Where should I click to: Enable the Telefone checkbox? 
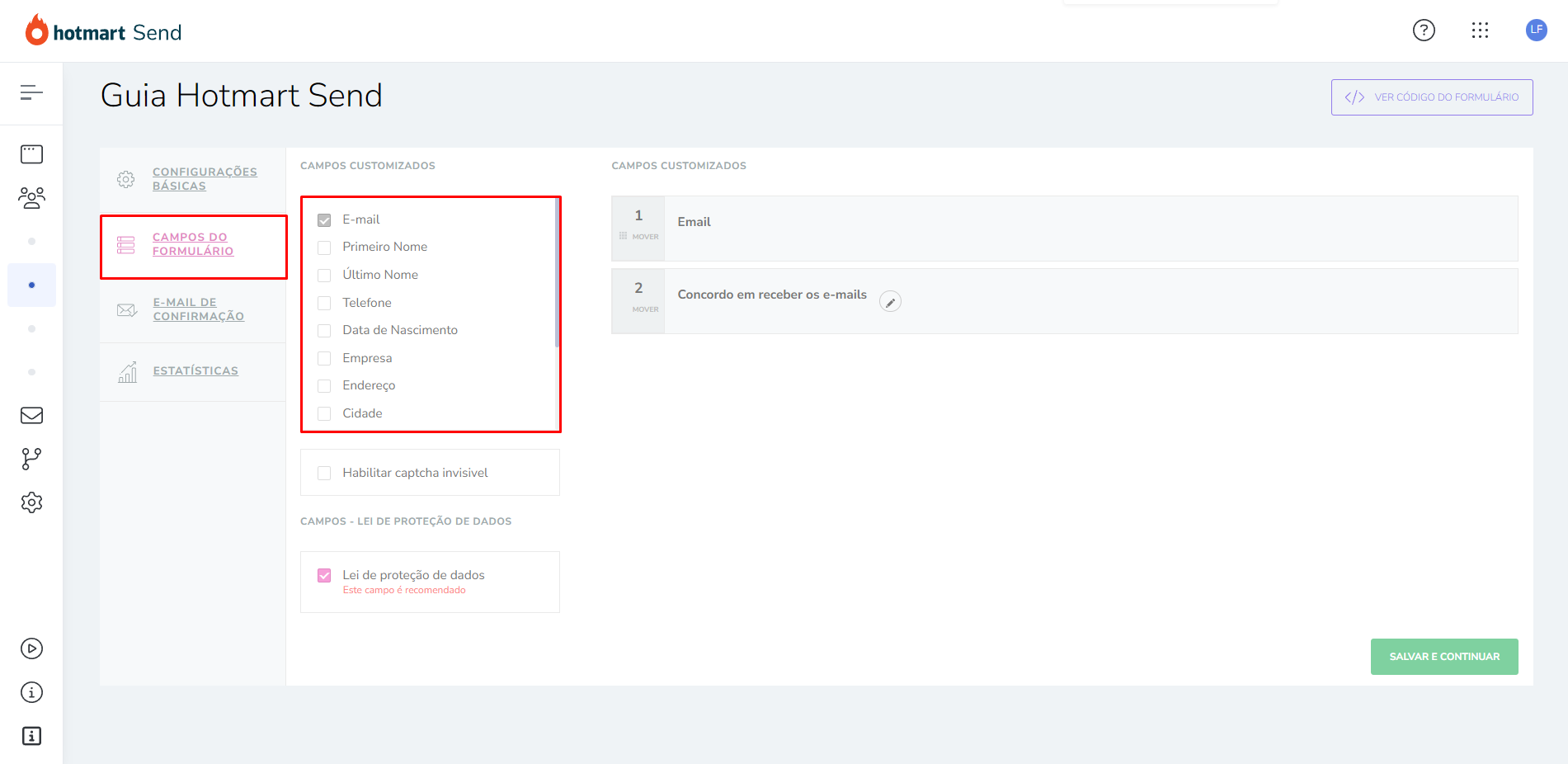coord(324,304)
